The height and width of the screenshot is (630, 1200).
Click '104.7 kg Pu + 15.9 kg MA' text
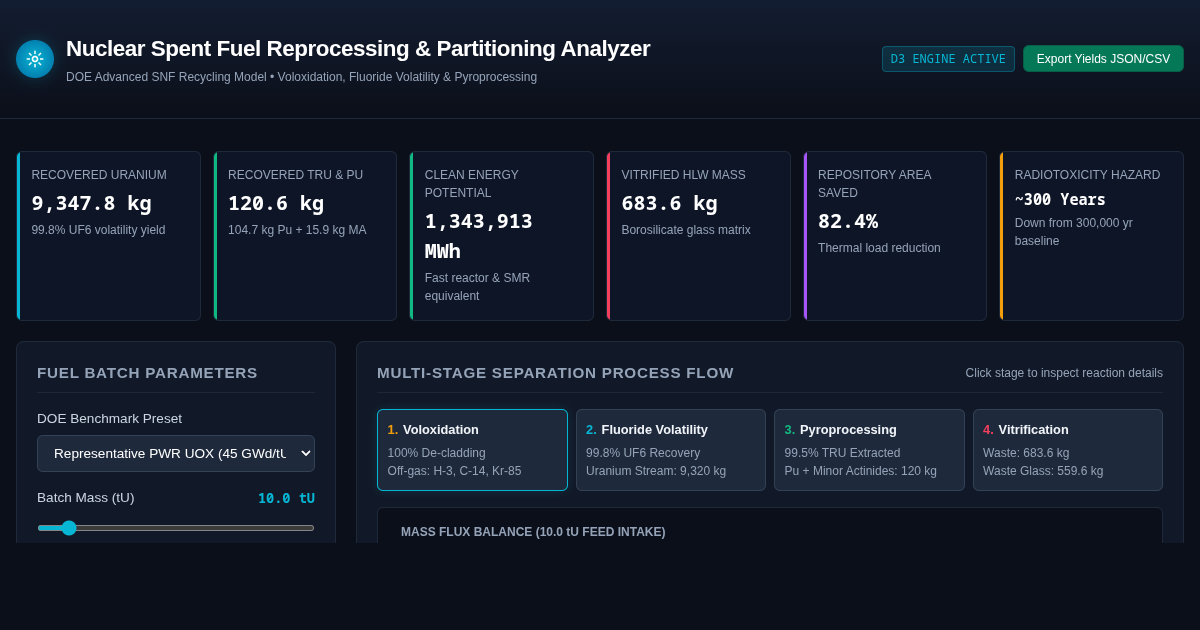click(x=297, y=230)
